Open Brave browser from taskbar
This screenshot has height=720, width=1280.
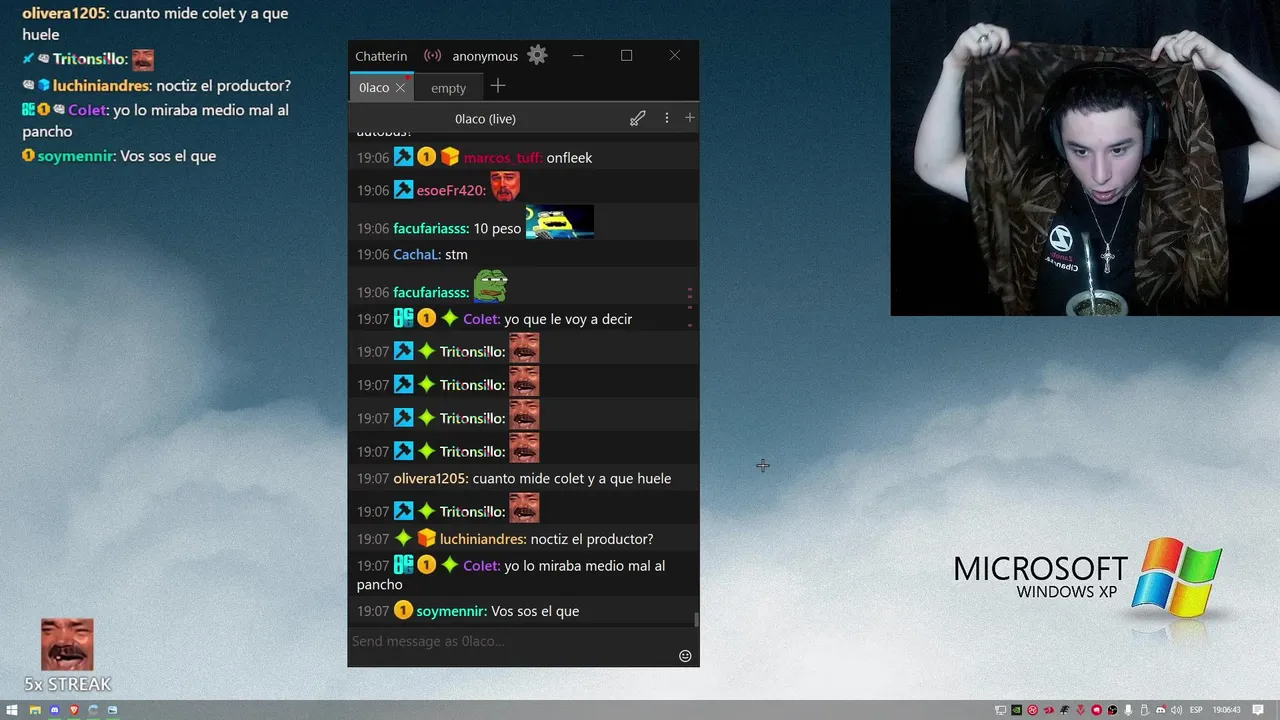tap(74, 710)
